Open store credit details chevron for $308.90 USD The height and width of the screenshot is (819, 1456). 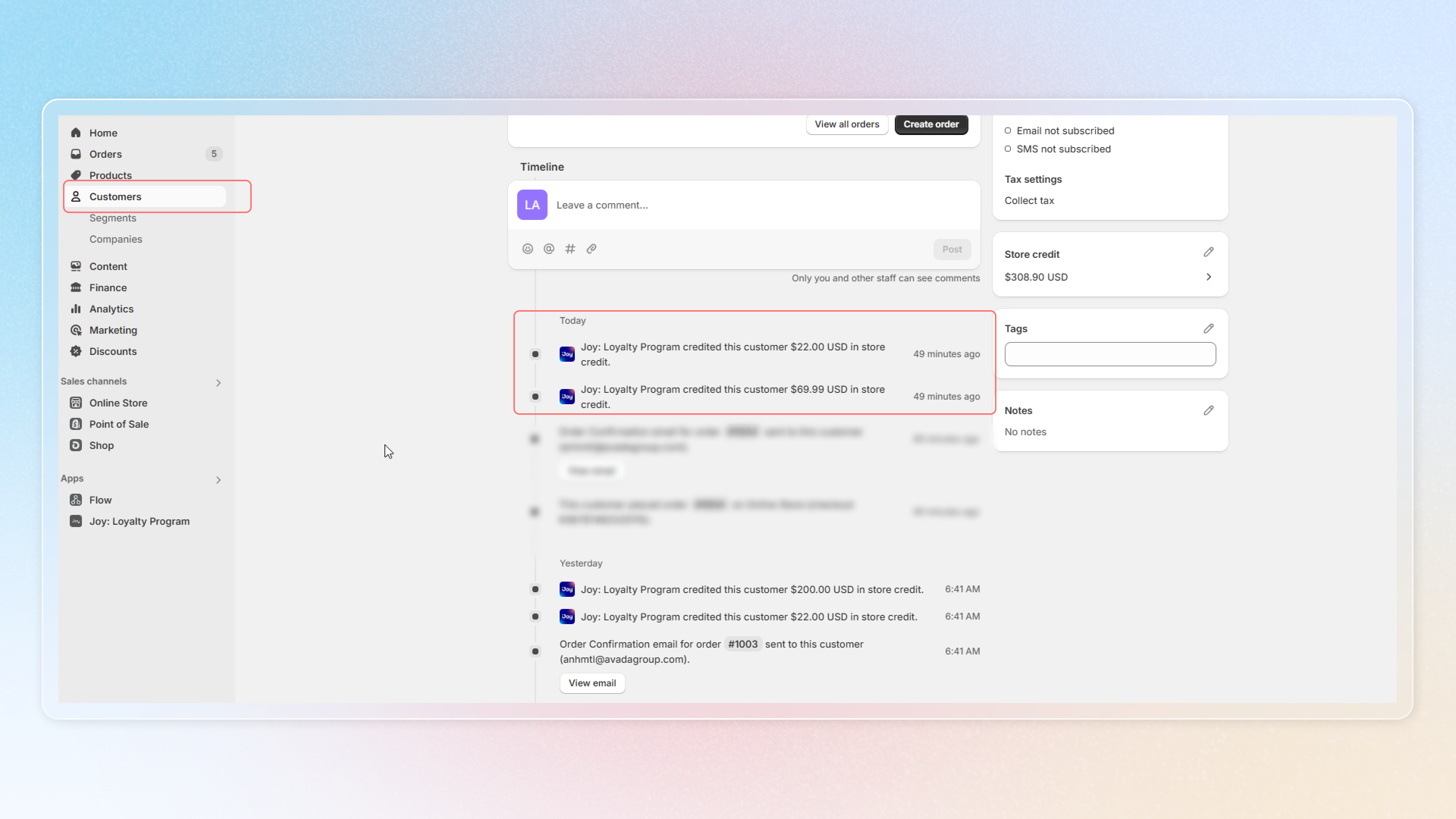pos(1208,277)
